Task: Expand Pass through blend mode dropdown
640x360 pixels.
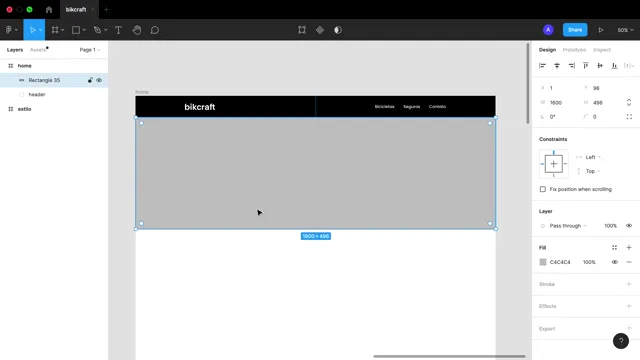Action: (x=568, y=226)
